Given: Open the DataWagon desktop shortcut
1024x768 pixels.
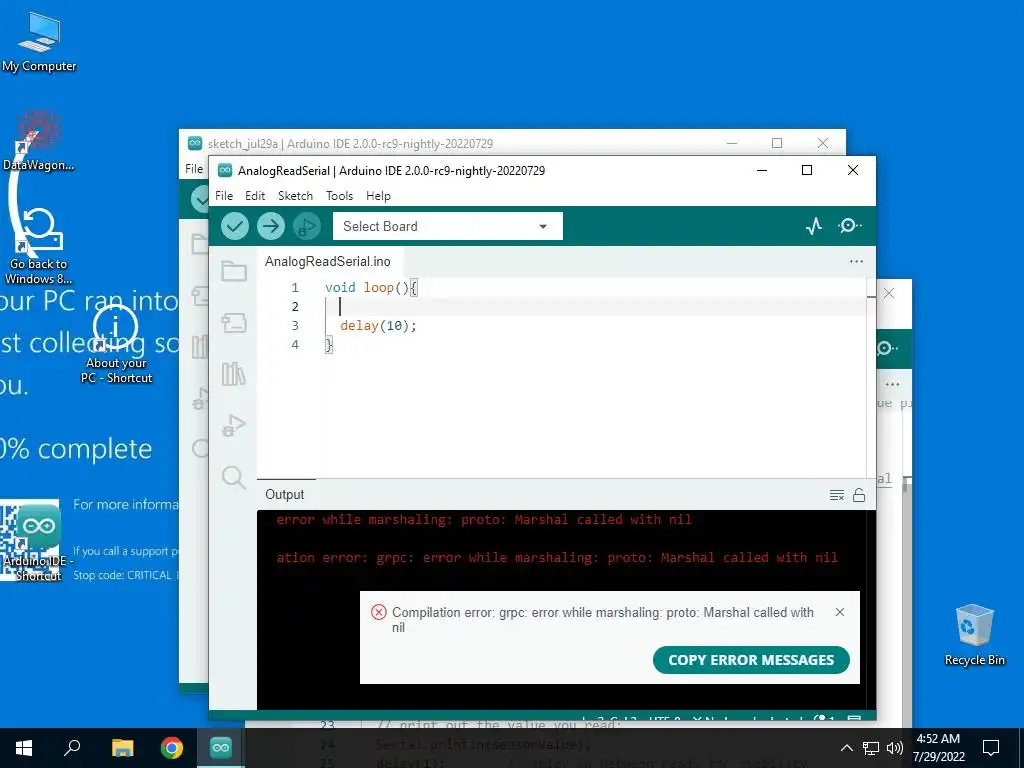Looking at the screenshot, I should [39, 139].
